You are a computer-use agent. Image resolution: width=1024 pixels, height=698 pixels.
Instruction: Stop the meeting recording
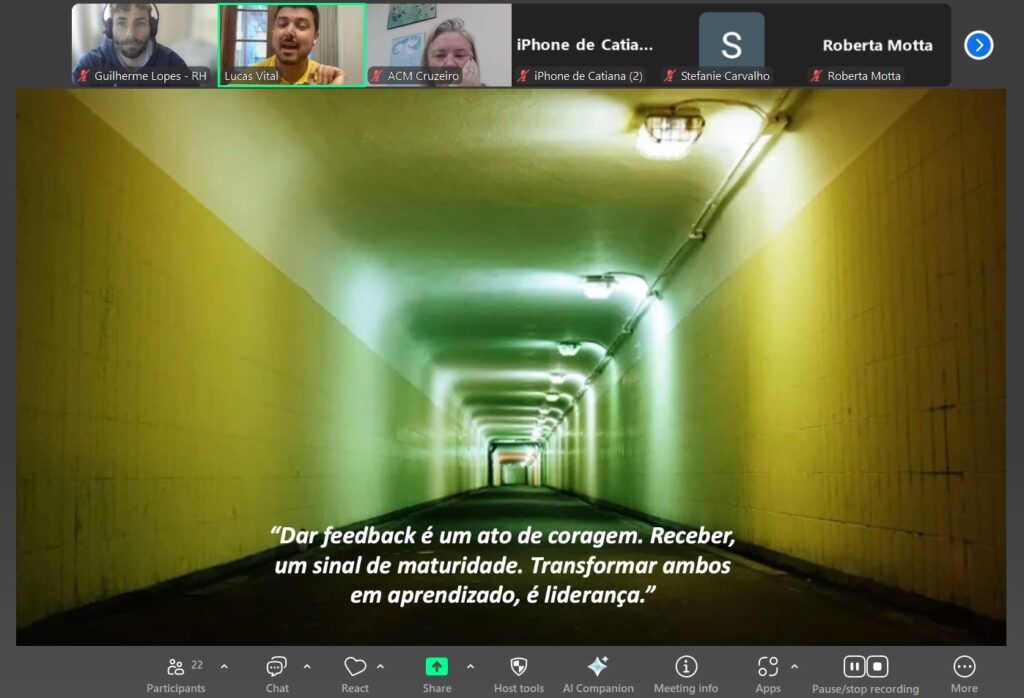tap(877, 667)
